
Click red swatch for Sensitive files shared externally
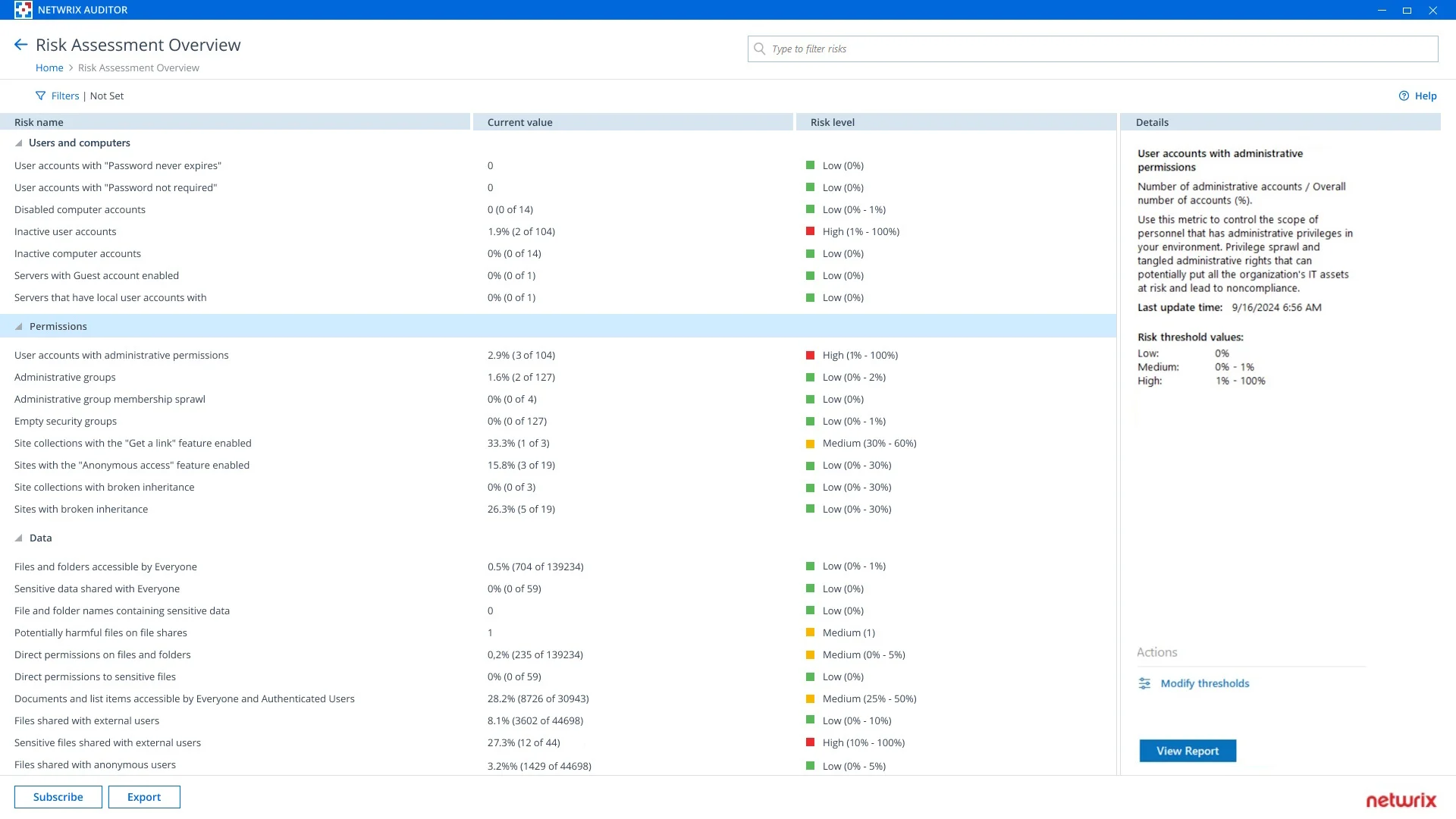[x=810, y=742]
